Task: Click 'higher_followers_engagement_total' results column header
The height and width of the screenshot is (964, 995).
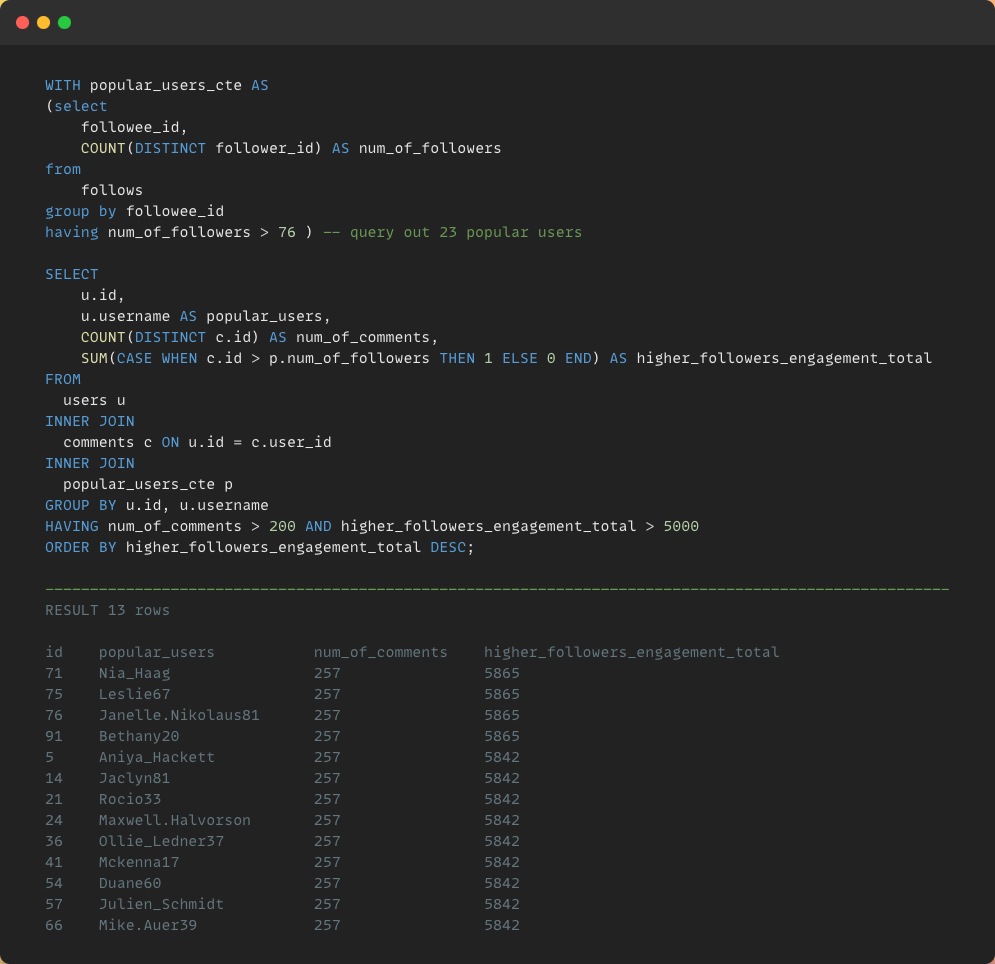Action: (631, 652)
